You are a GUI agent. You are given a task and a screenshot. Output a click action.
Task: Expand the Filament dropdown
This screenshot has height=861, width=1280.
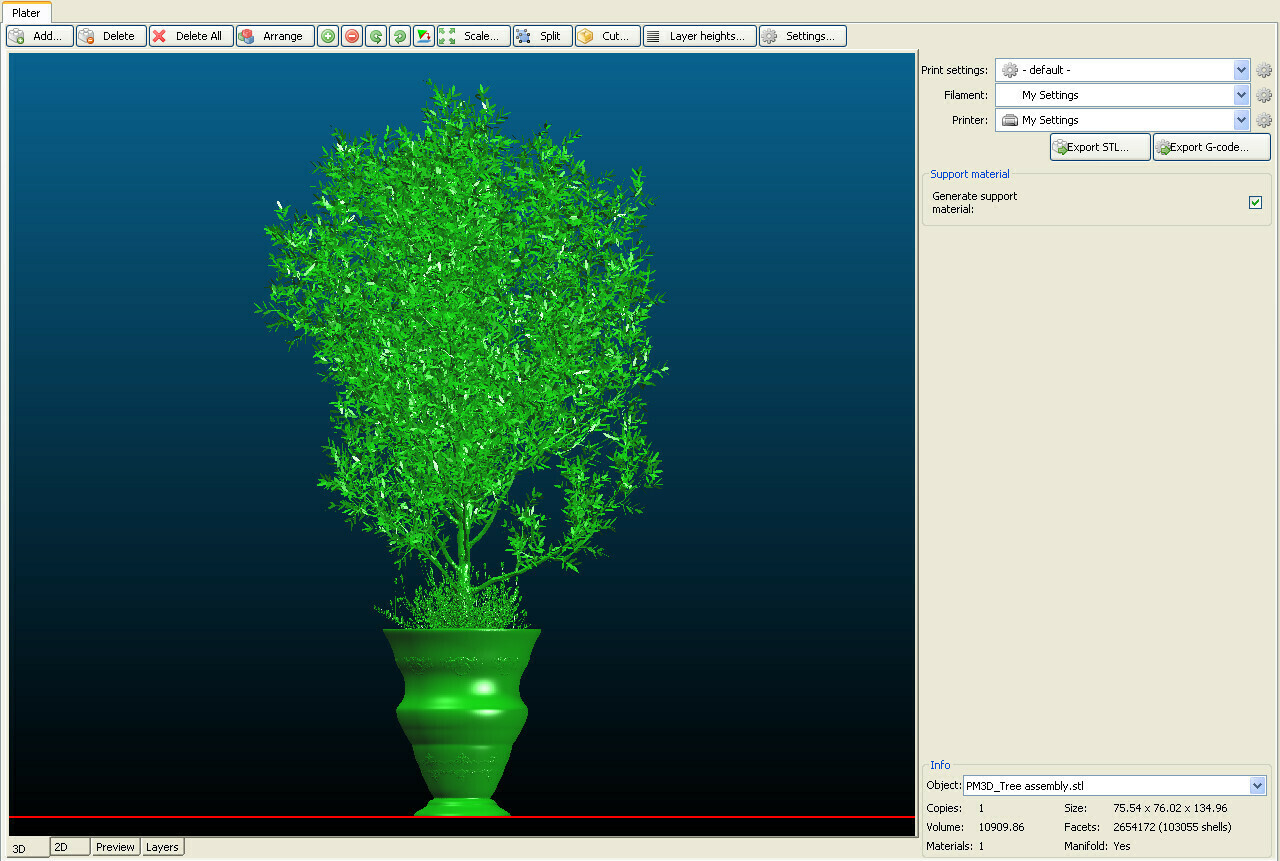pos(1241,95)
